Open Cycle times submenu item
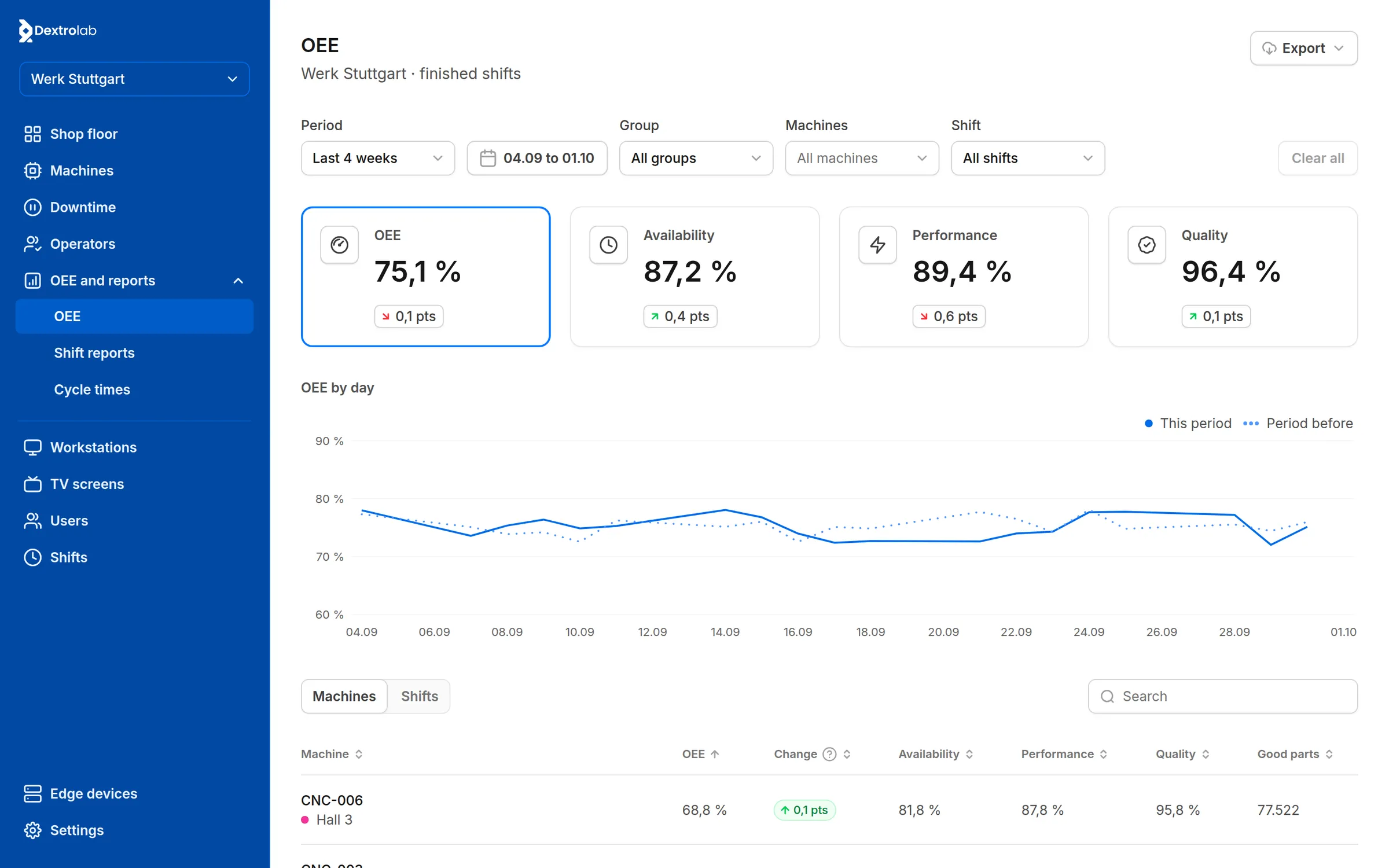 coord(134,389)
